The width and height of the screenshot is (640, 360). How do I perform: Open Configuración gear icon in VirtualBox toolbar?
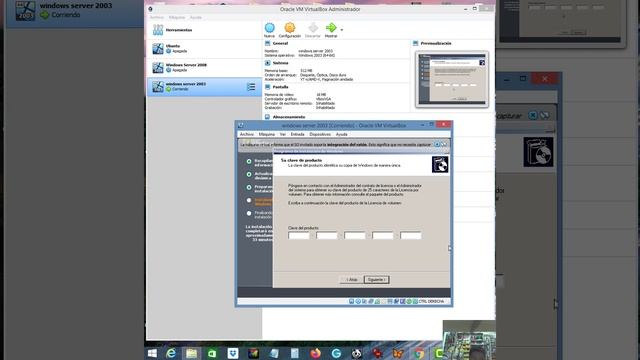(x=290, y=28)
